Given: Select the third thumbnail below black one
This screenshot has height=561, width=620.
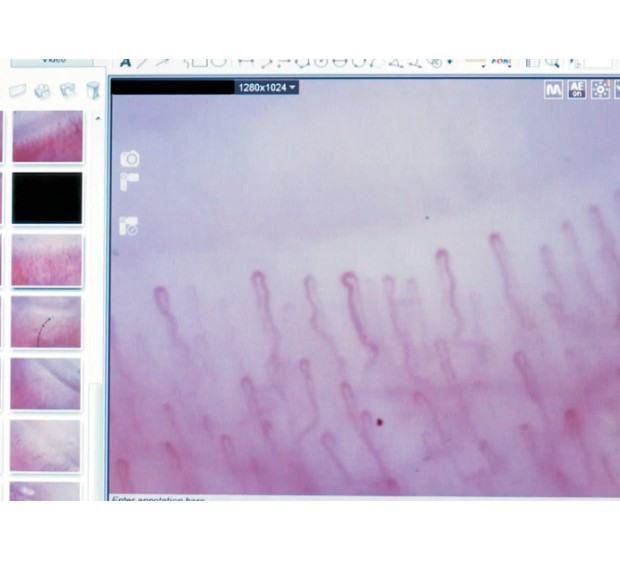Looking at the screenshot, I should 47,260.
